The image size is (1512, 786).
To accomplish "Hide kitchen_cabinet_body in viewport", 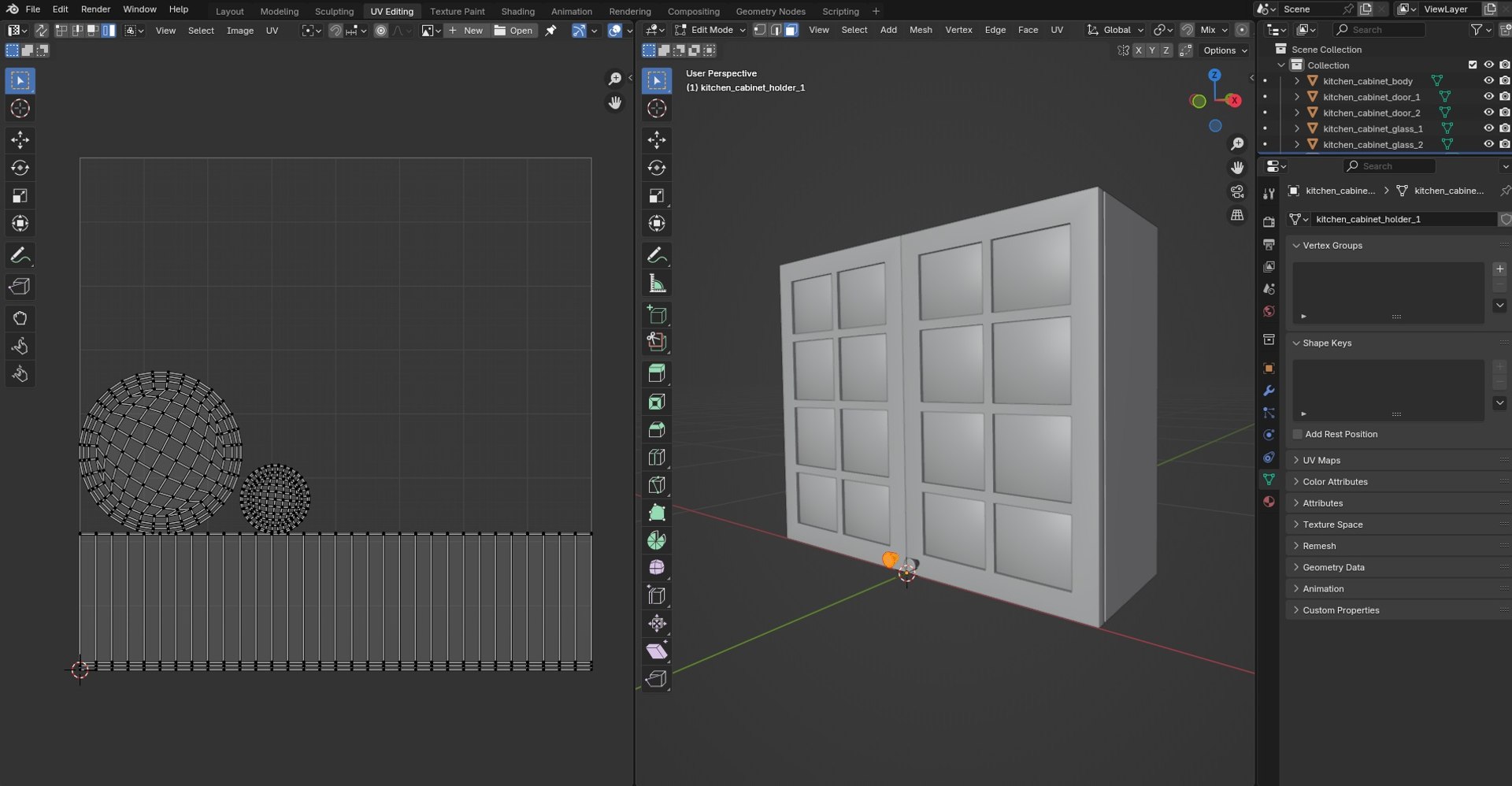I will pos(1488,80).
